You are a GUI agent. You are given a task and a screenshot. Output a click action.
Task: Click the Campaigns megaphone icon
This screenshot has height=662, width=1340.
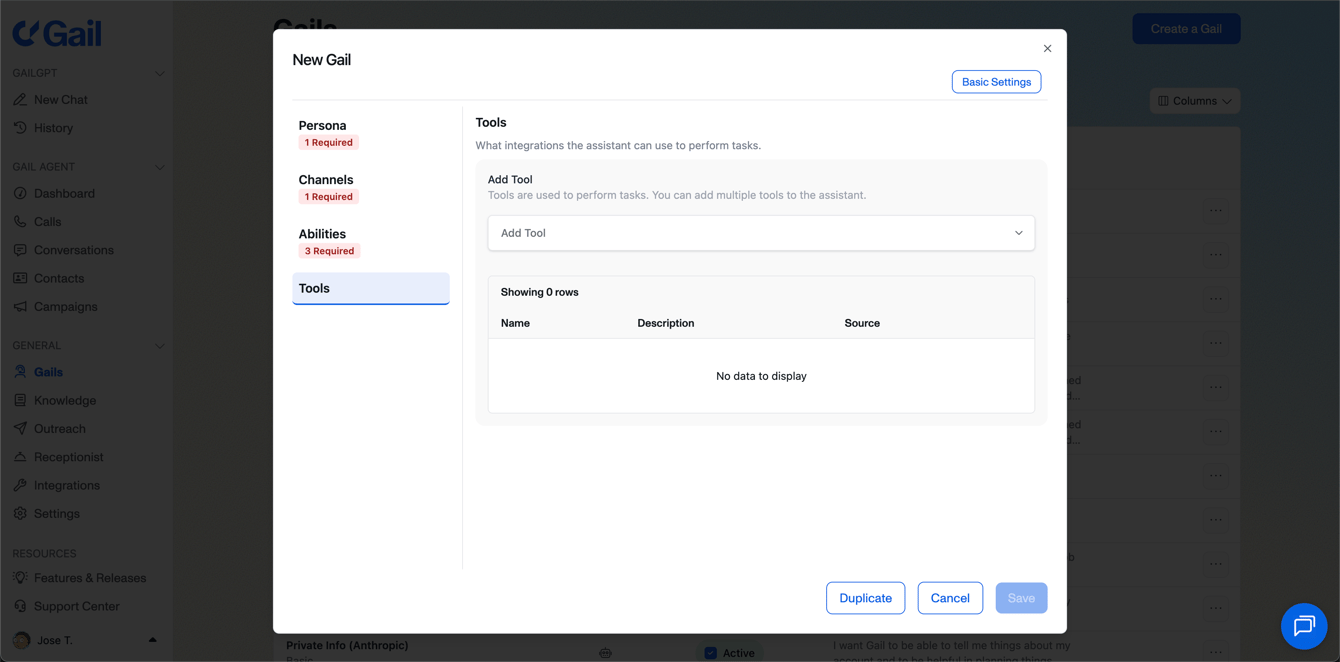(20, 306)
